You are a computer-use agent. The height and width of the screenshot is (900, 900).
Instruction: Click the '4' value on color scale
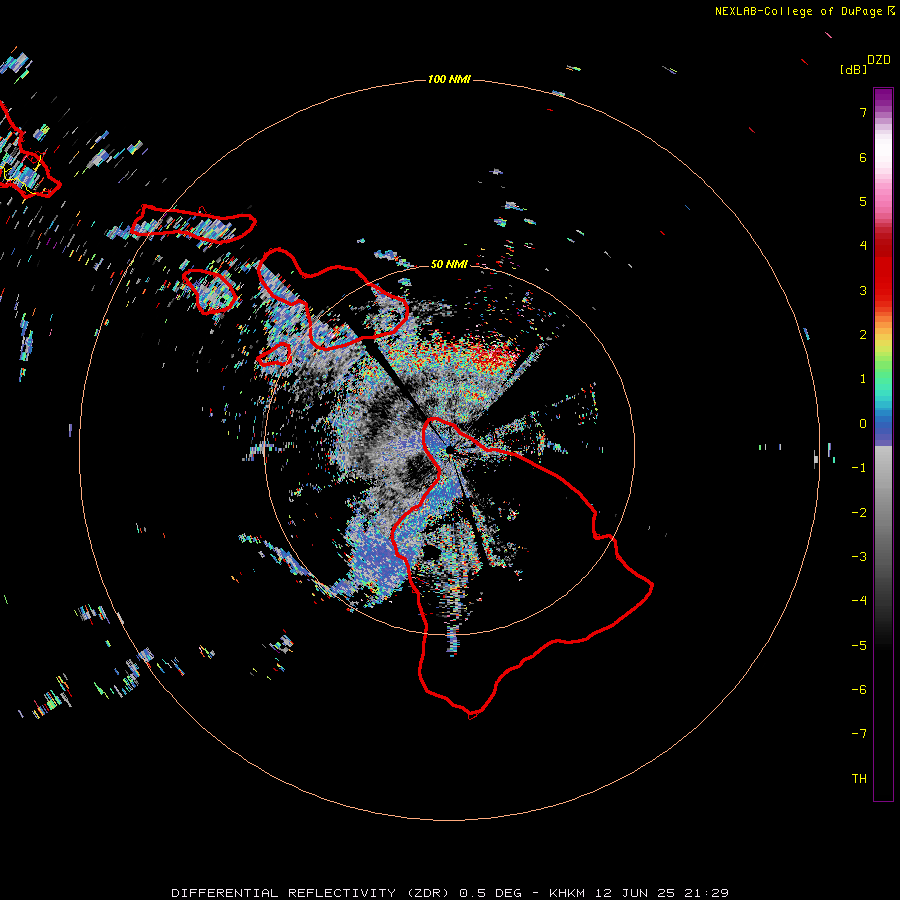coord(863,246)
